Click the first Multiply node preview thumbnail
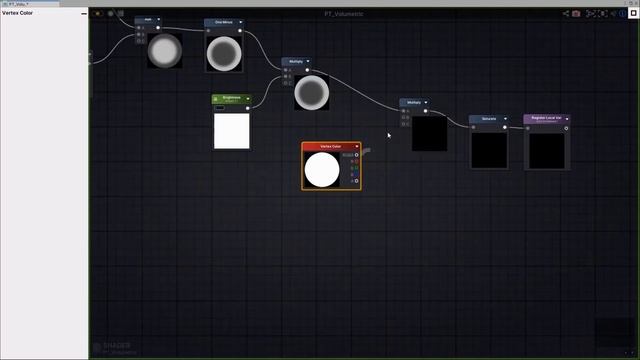The height and width of the screenshot is (360, 640). (x=312, y=93)
